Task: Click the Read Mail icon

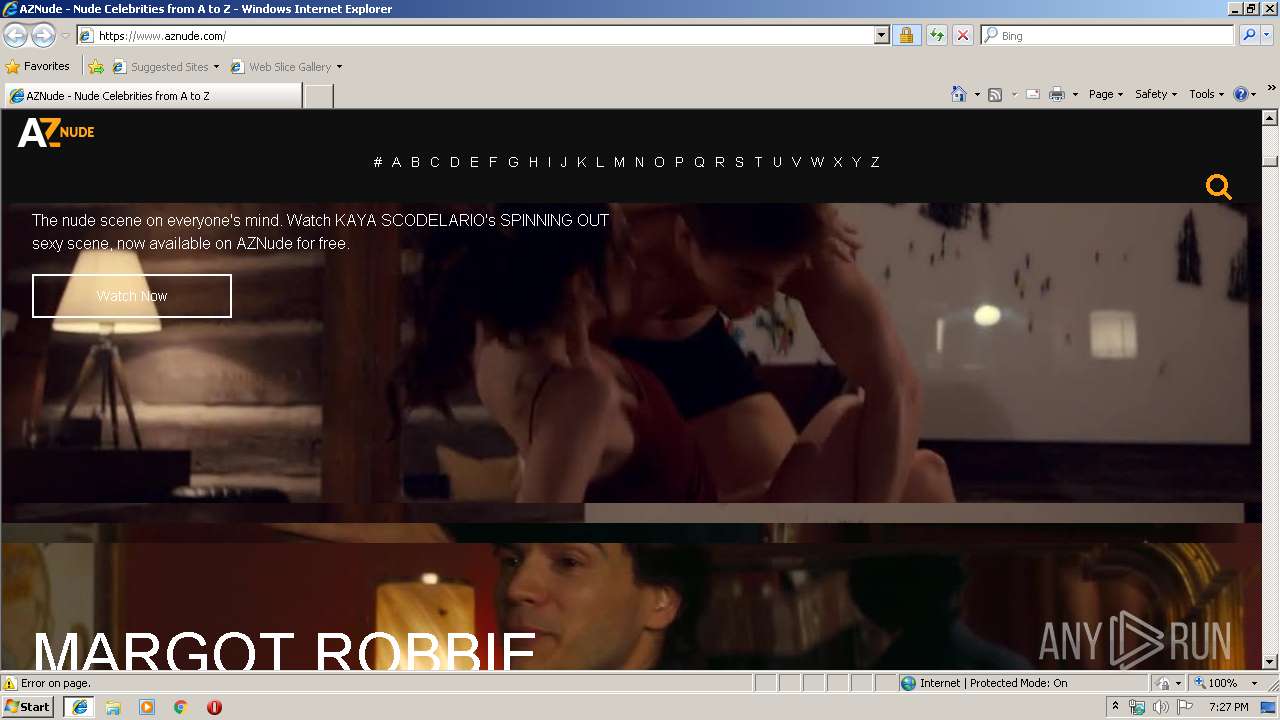Action: pyautogui.click(x=1033, y=94)
